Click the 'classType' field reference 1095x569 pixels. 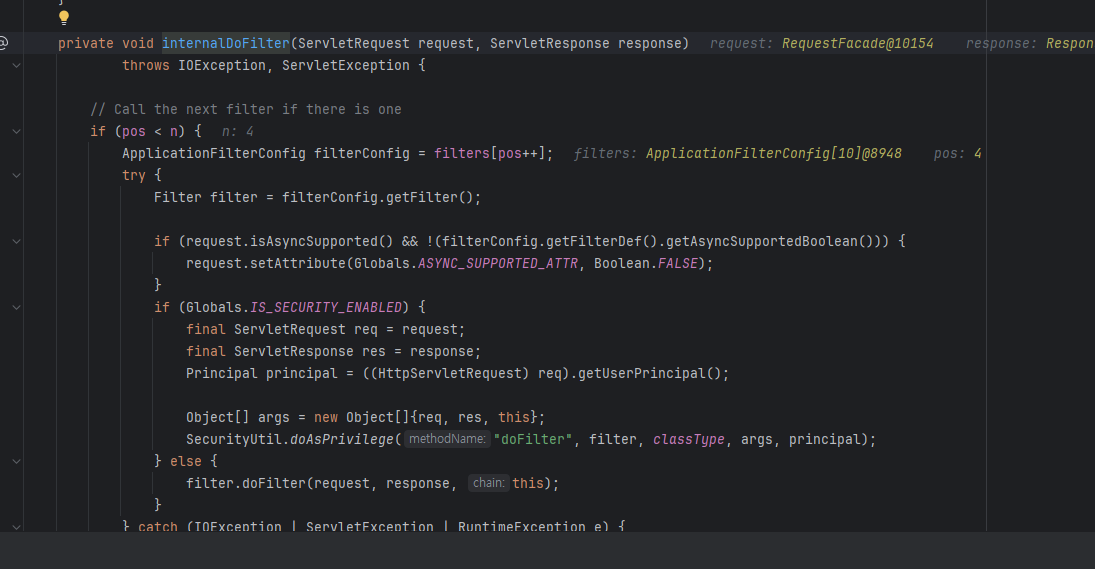coord(689,439)
